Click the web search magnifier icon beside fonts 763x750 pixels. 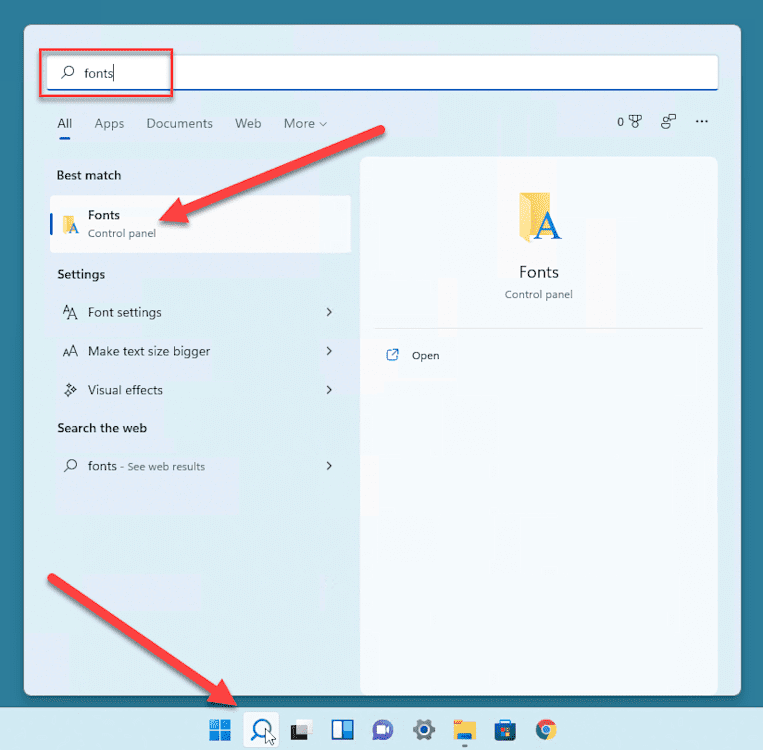71,466
